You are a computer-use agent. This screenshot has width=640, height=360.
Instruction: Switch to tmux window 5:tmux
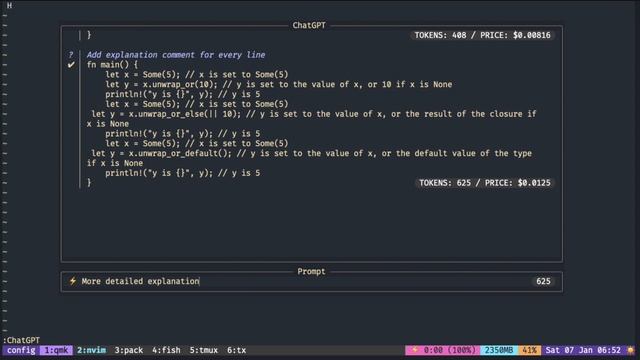[204, 350]
